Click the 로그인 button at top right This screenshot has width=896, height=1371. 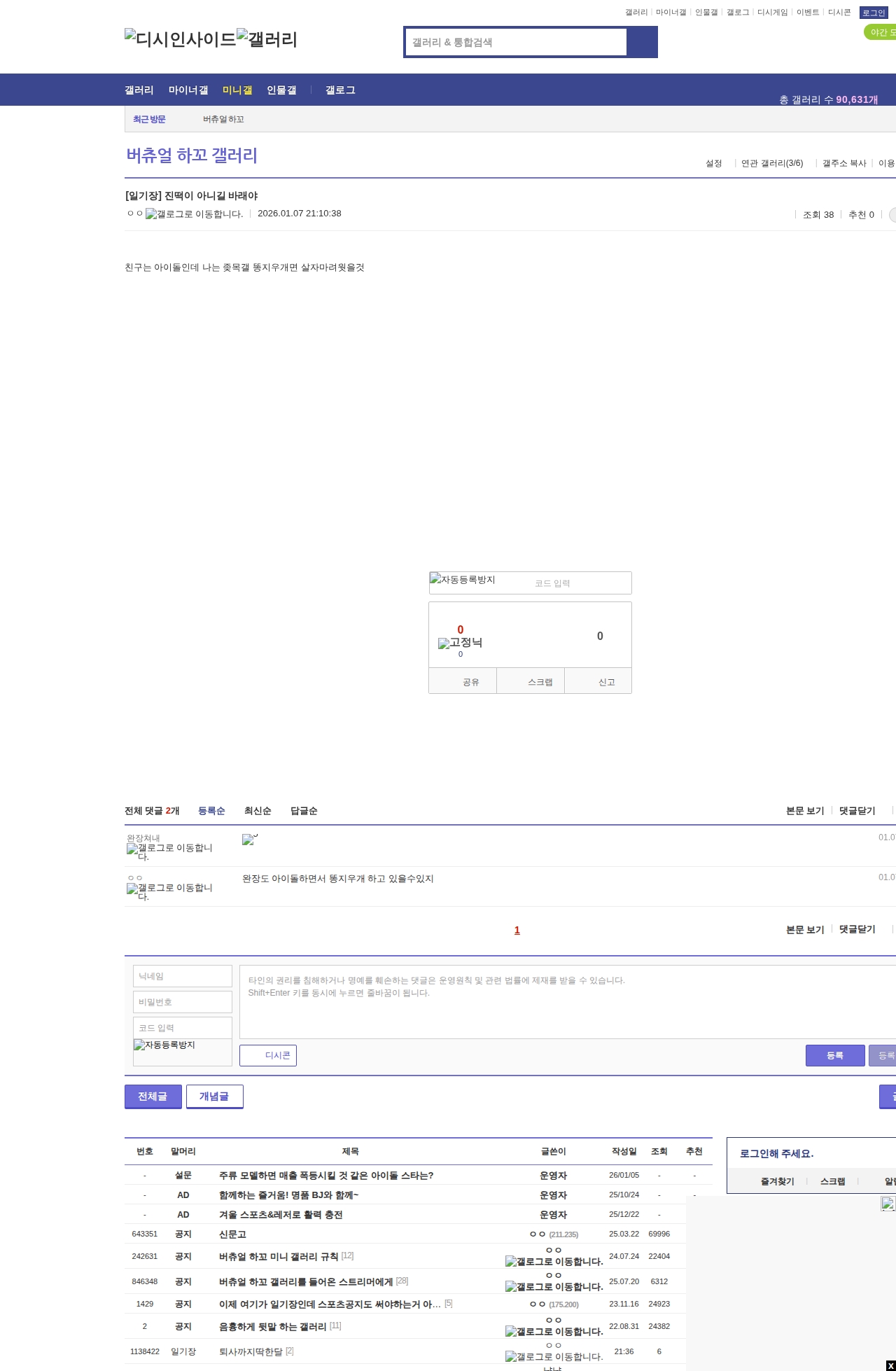tap(874, 13)
